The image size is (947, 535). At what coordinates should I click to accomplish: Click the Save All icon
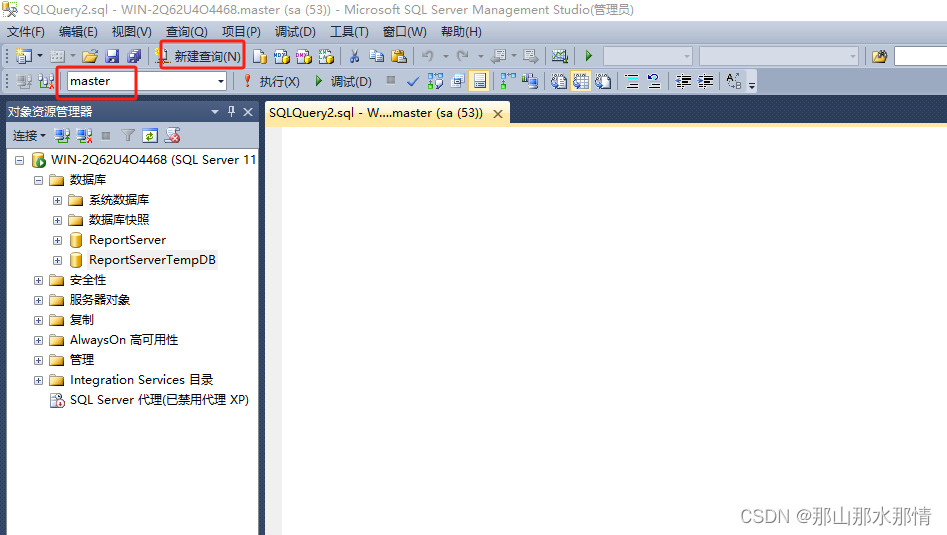(134, 56)
